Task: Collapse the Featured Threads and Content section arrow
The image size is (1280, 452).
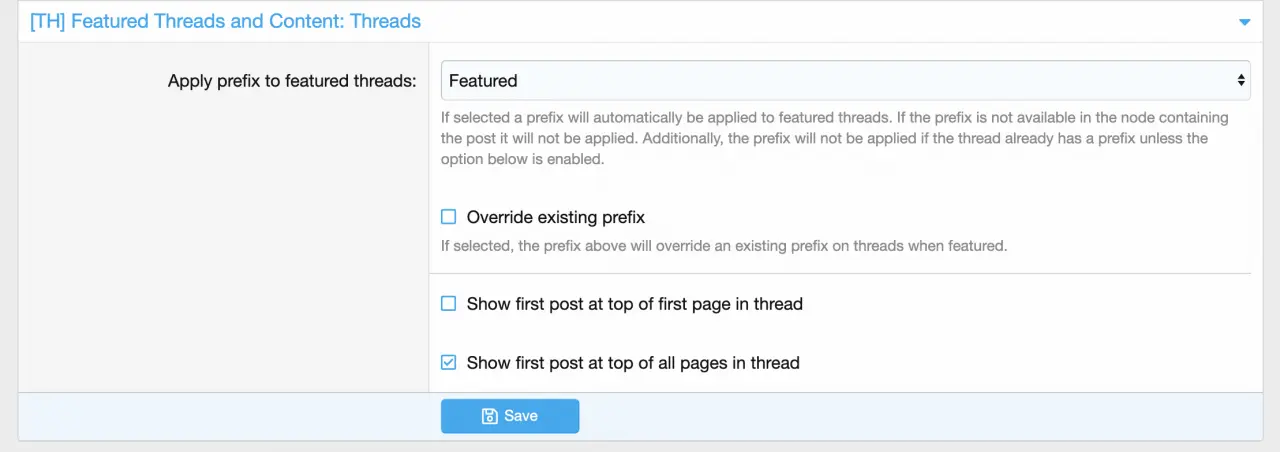Action: pyautogui.click(x=1244, y=22)
